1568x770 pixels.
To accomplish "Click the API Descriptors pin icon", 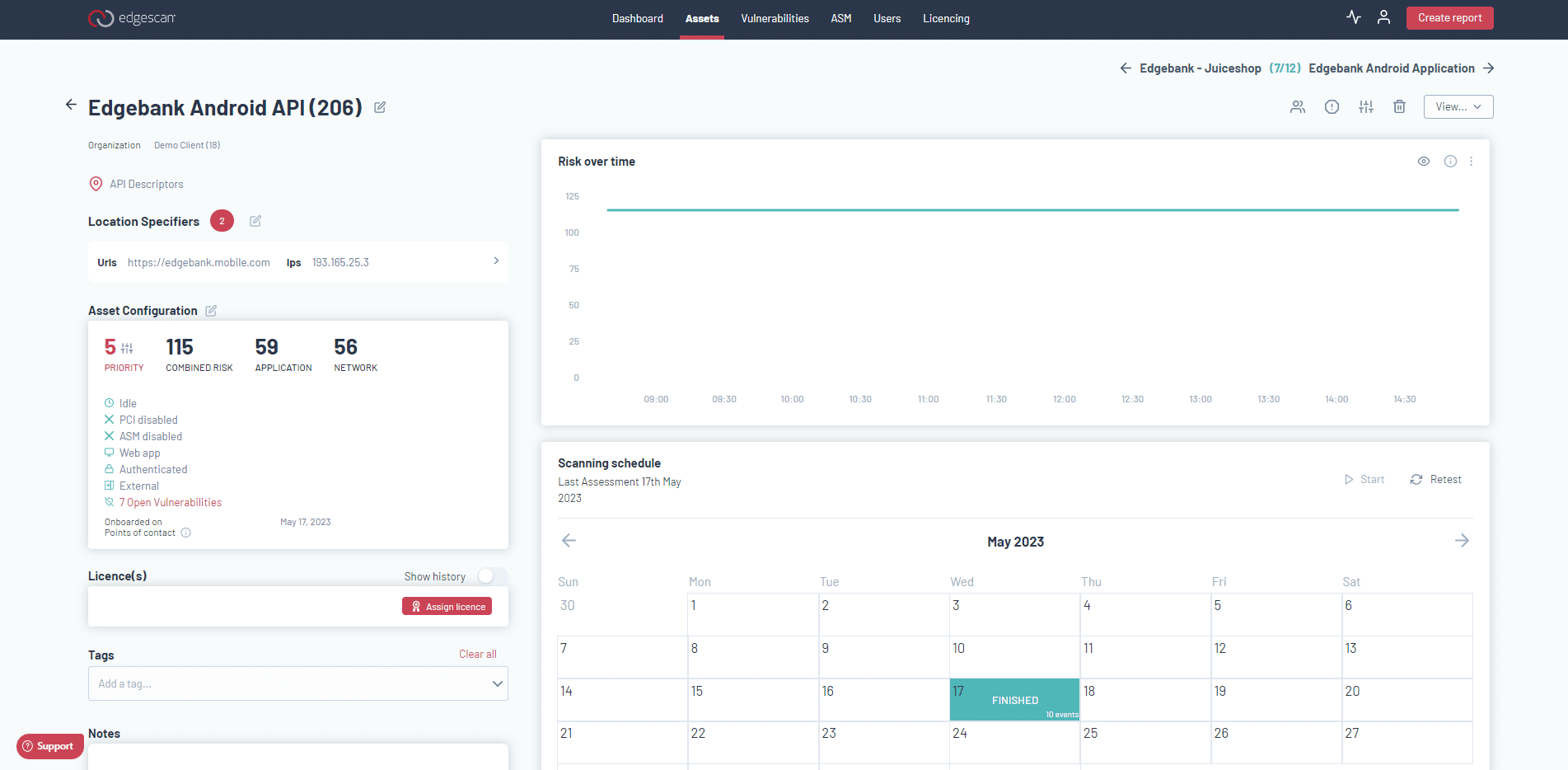I will [x=96, y=184].
